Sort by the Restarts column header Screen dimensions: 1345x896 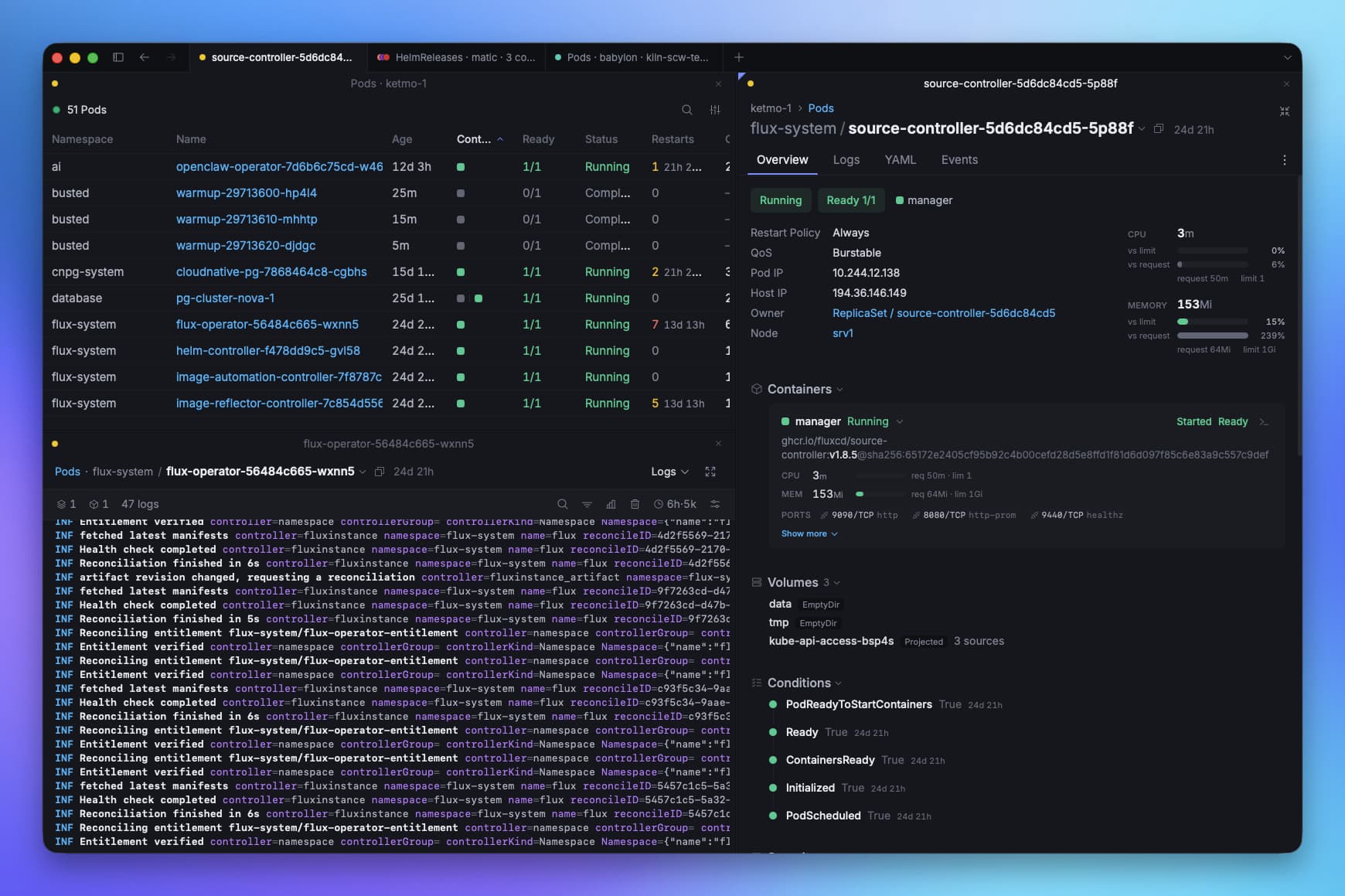pos(672,139)
